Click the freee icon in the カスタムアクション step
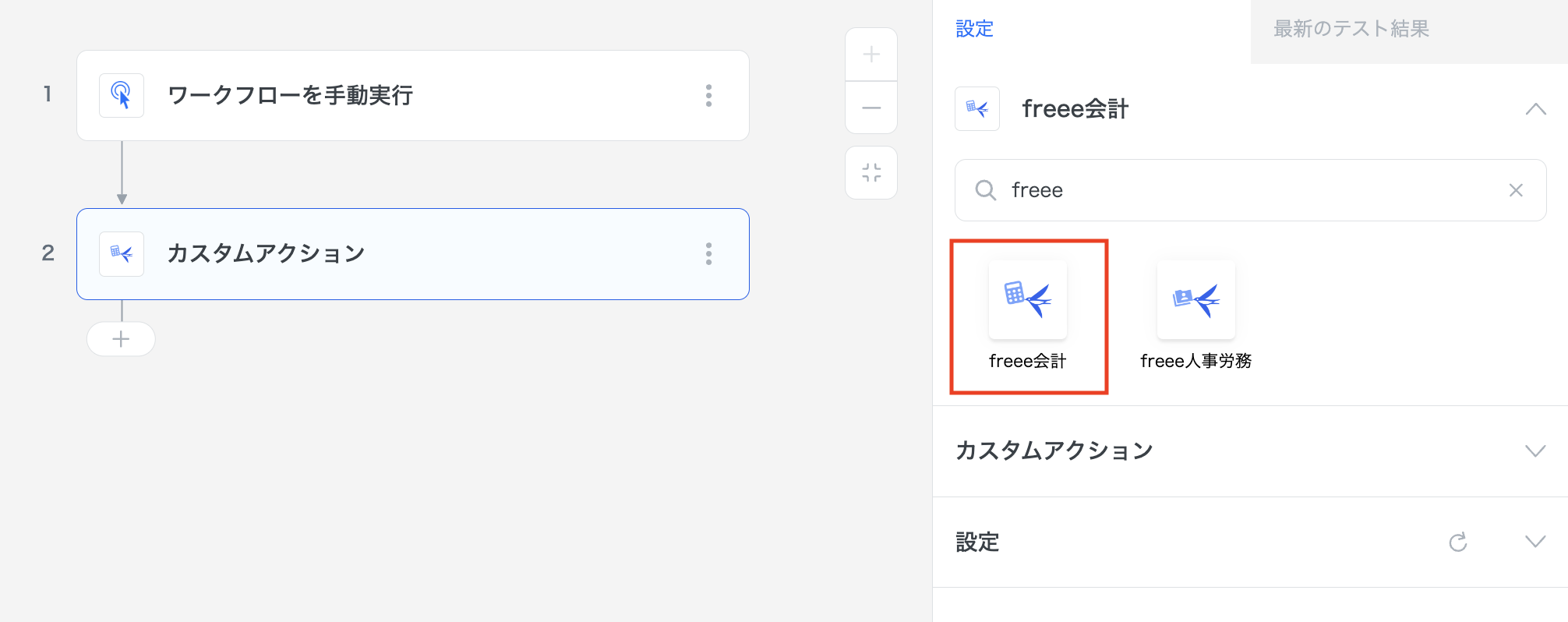Viewport: 1568px width, 622px height. [122, 254]
